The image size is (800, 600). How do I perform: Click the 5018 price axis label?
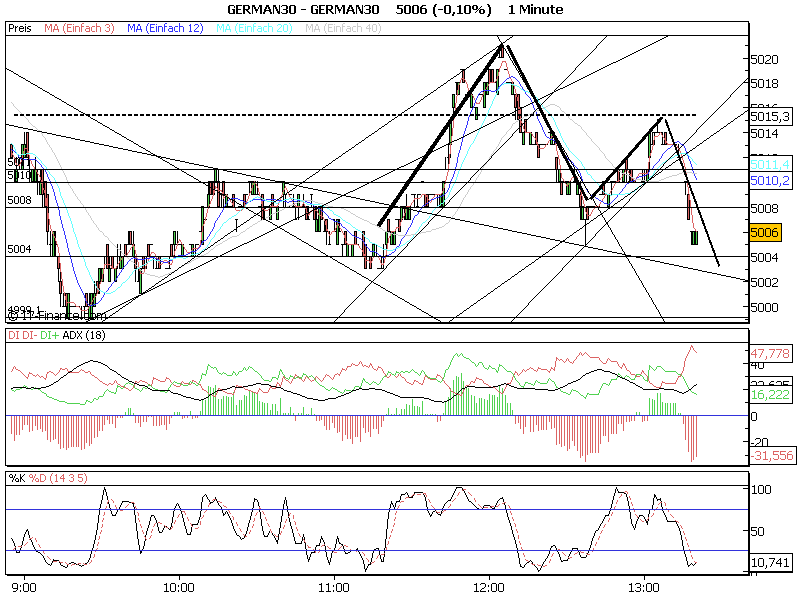(765, 83)
